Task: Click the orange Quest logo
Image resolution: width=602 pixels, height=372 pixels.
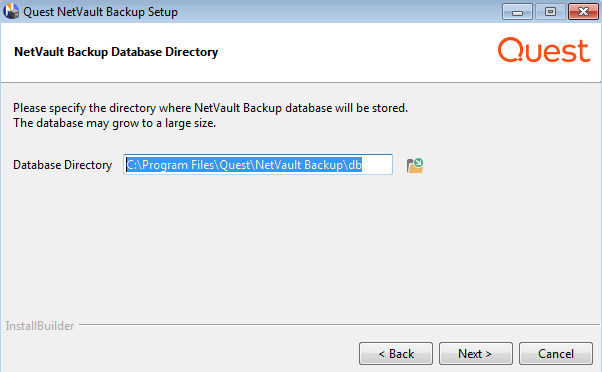Action: (544, 50)
